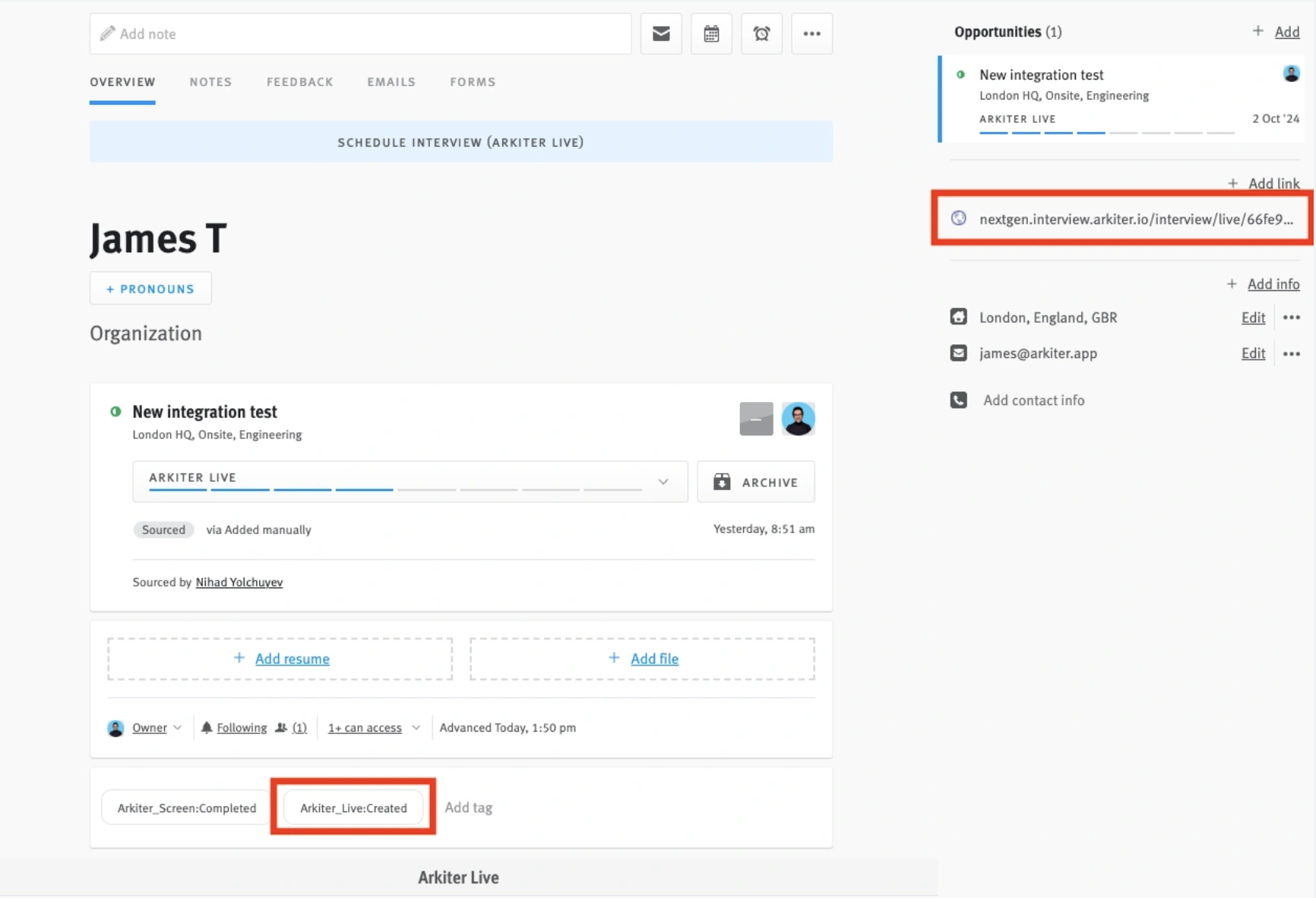Click the James T candidate name heading
Screen dimensions: 1316x898
[x=158, y=238]
